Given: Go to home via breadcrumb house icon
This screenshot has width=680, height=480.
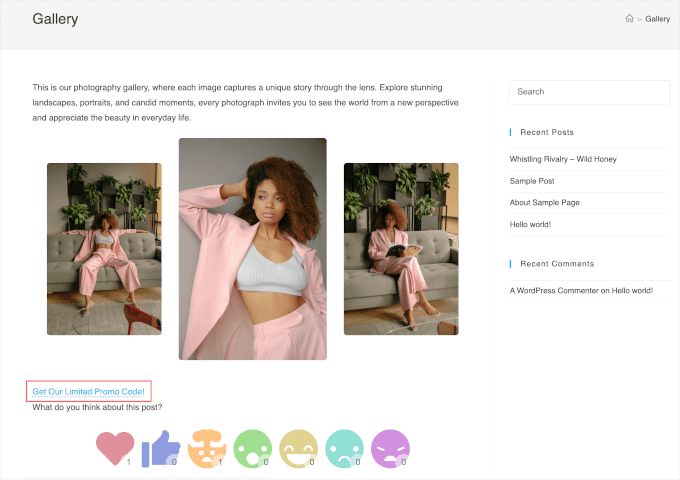Looking at the screenshot, I should point(629,19).
